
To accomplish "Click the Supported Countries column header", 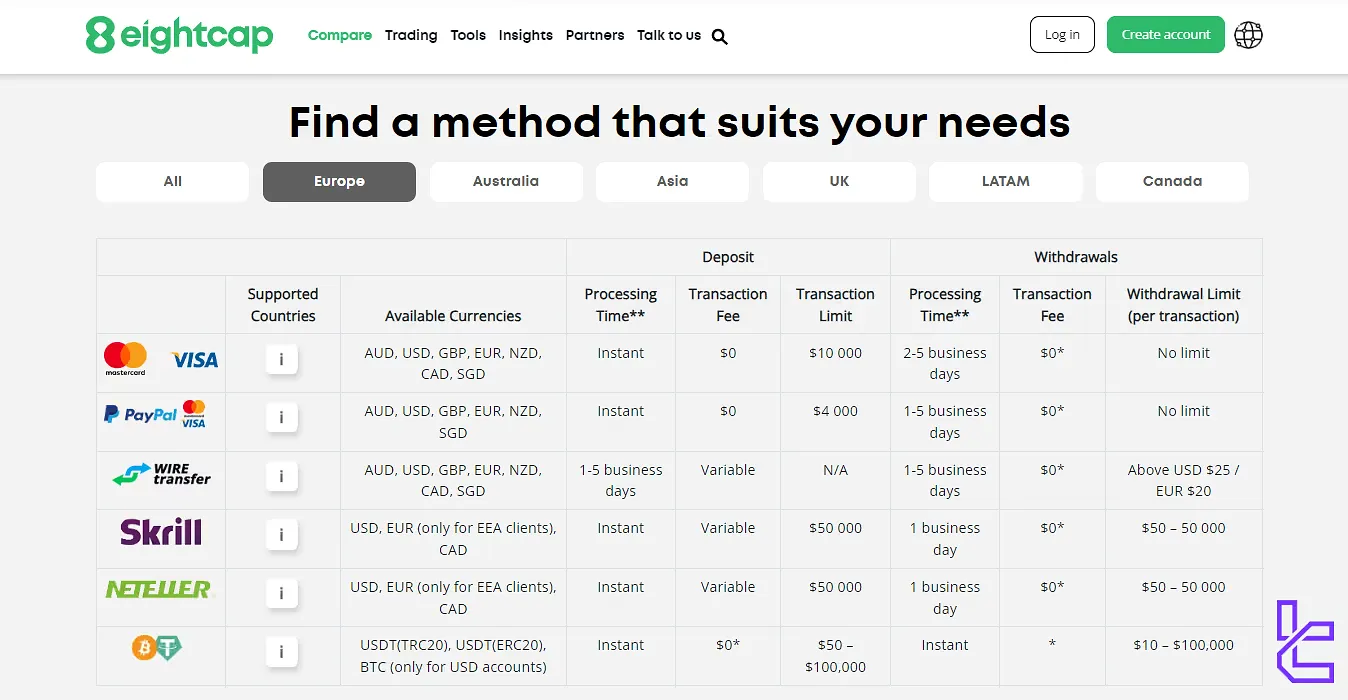I will click(x=283, y=305).
